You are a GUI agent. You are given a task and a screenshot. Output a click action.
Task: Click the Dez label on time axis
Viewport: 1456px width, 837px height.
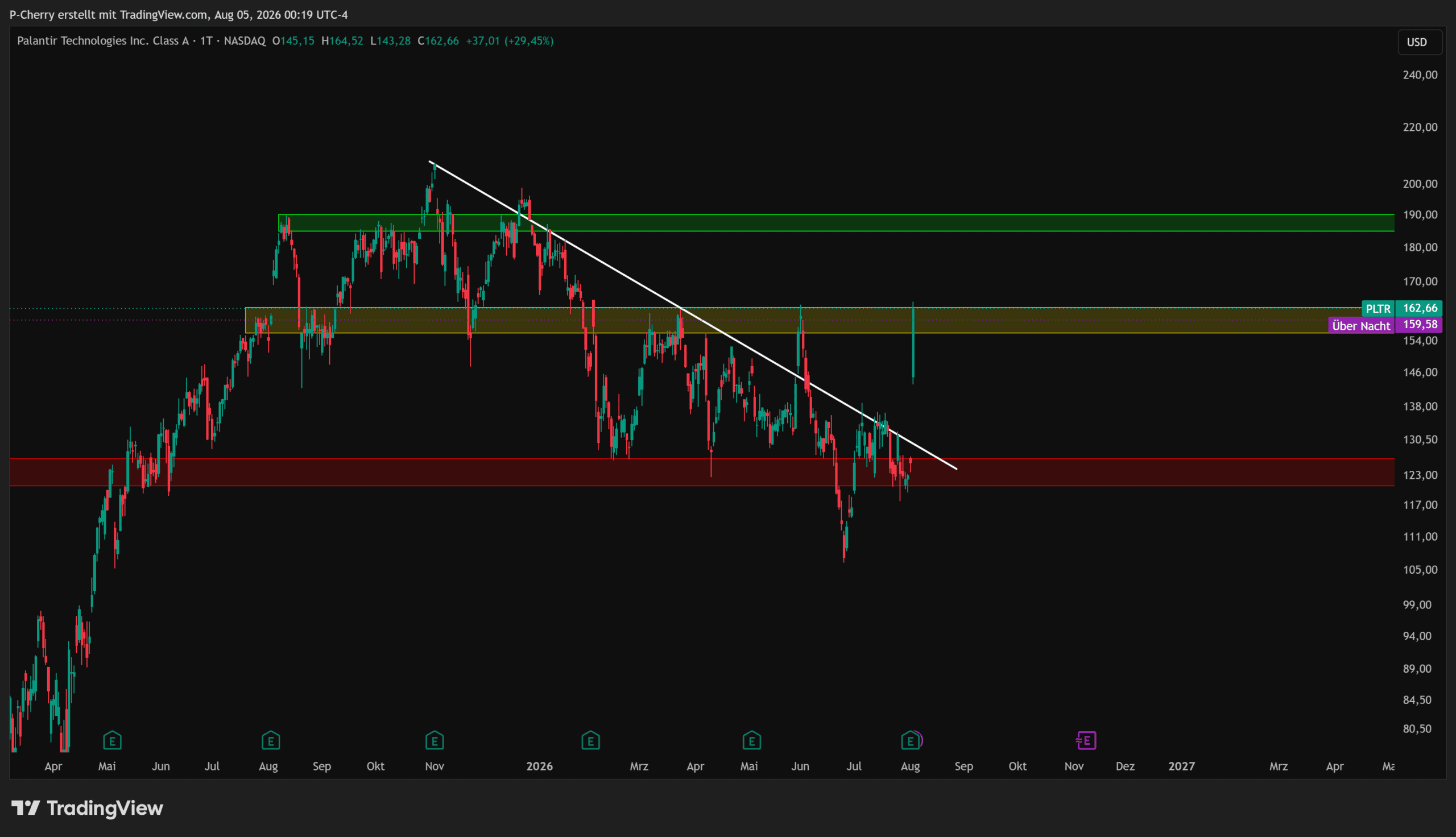(x=1125, y=766)
